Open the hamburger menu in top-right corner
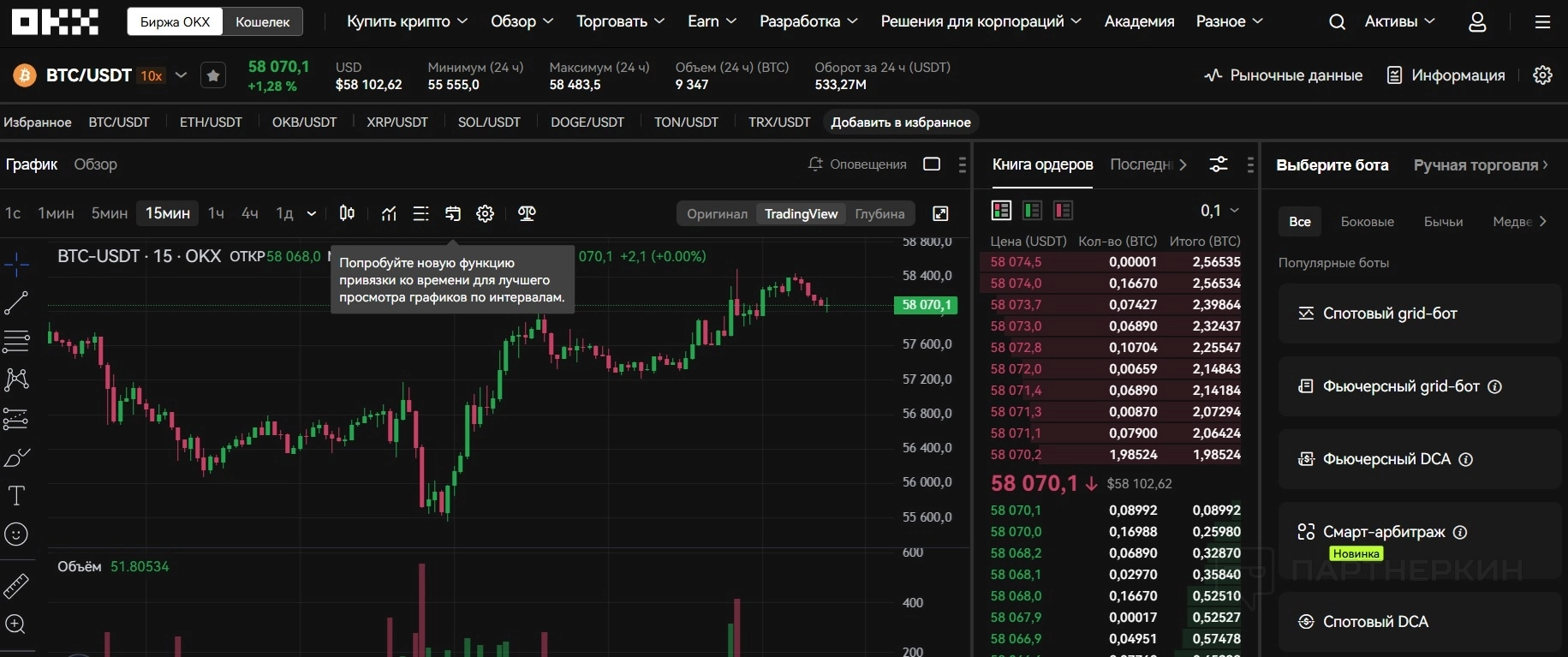This screenshot has width=1568, height=657. (x=1542, y=22)
